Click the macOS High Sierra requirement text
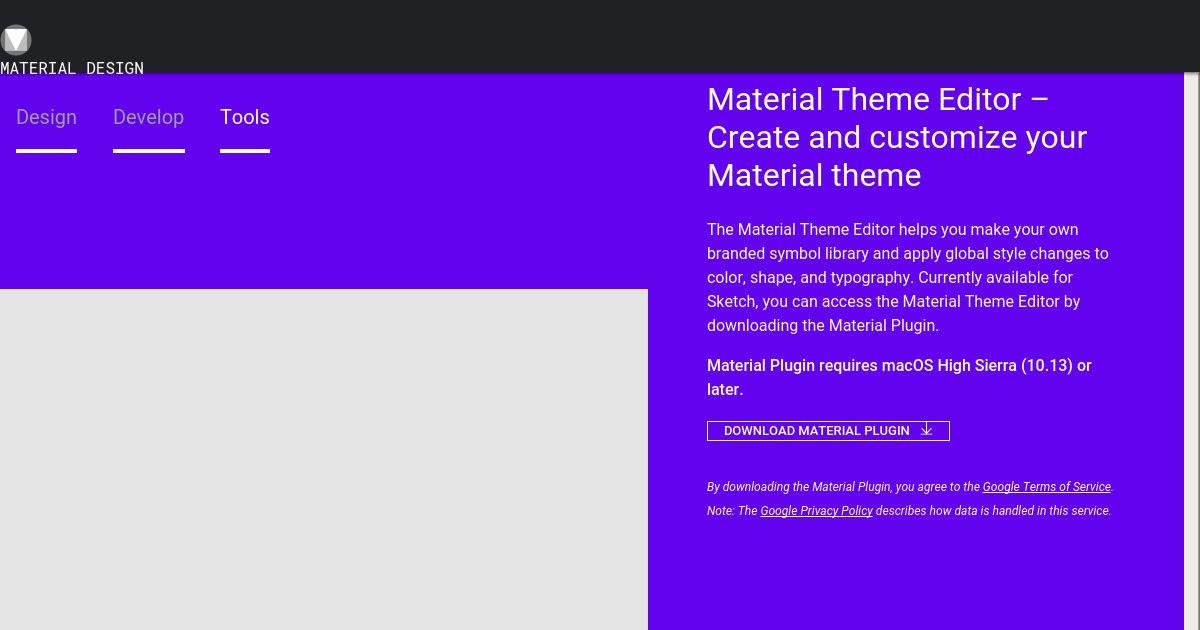The height and width of the screenshot is (630, 1200). [x=899, y=377]
